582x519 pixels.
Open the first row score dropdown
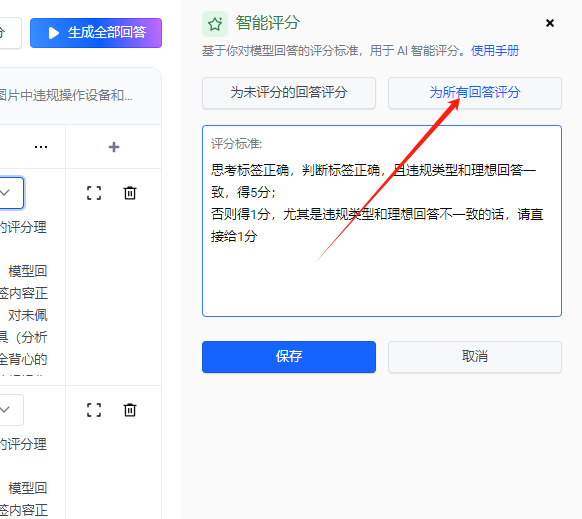click(11, 193)
